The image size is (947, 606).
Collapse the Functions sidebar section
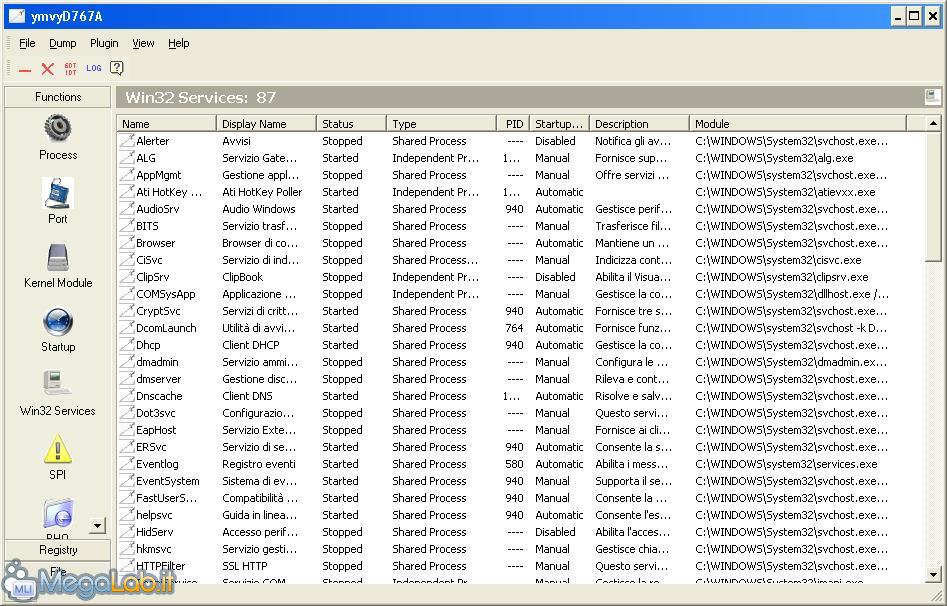[x=58, y=97]
